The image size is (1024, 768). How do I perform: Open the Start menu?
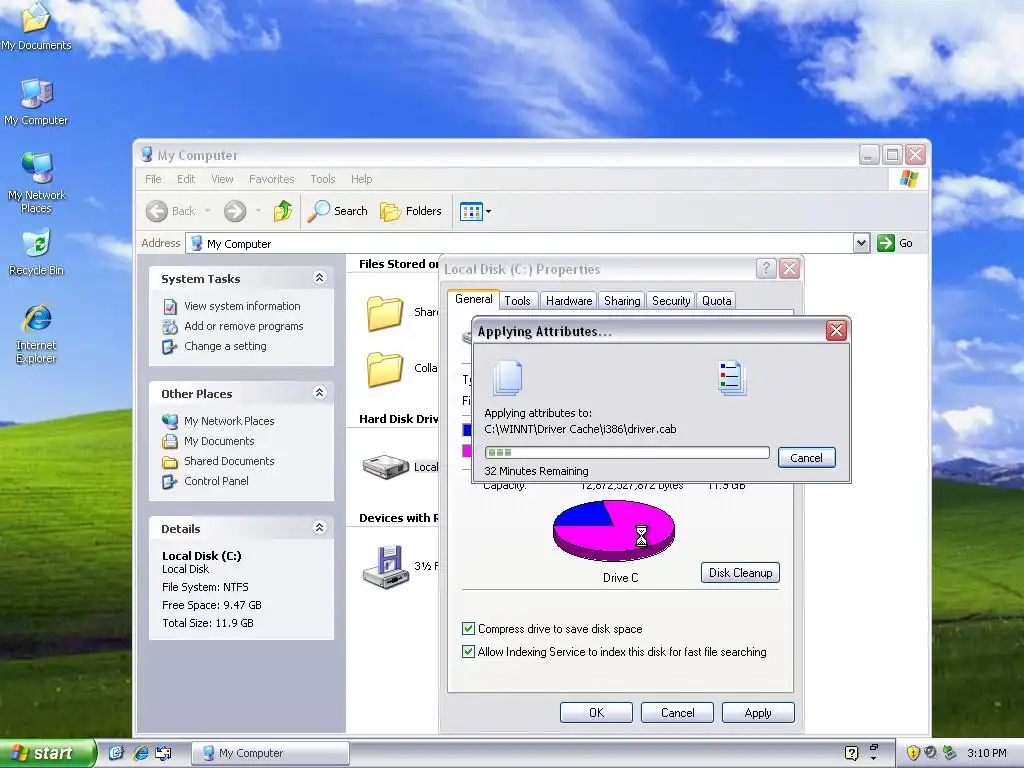[47, 753]
